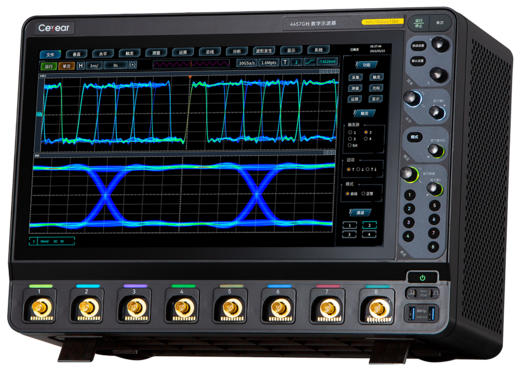520x372 pixels.
Task: Open the 0s horizontal delay field
Action: tap(116, 65)
